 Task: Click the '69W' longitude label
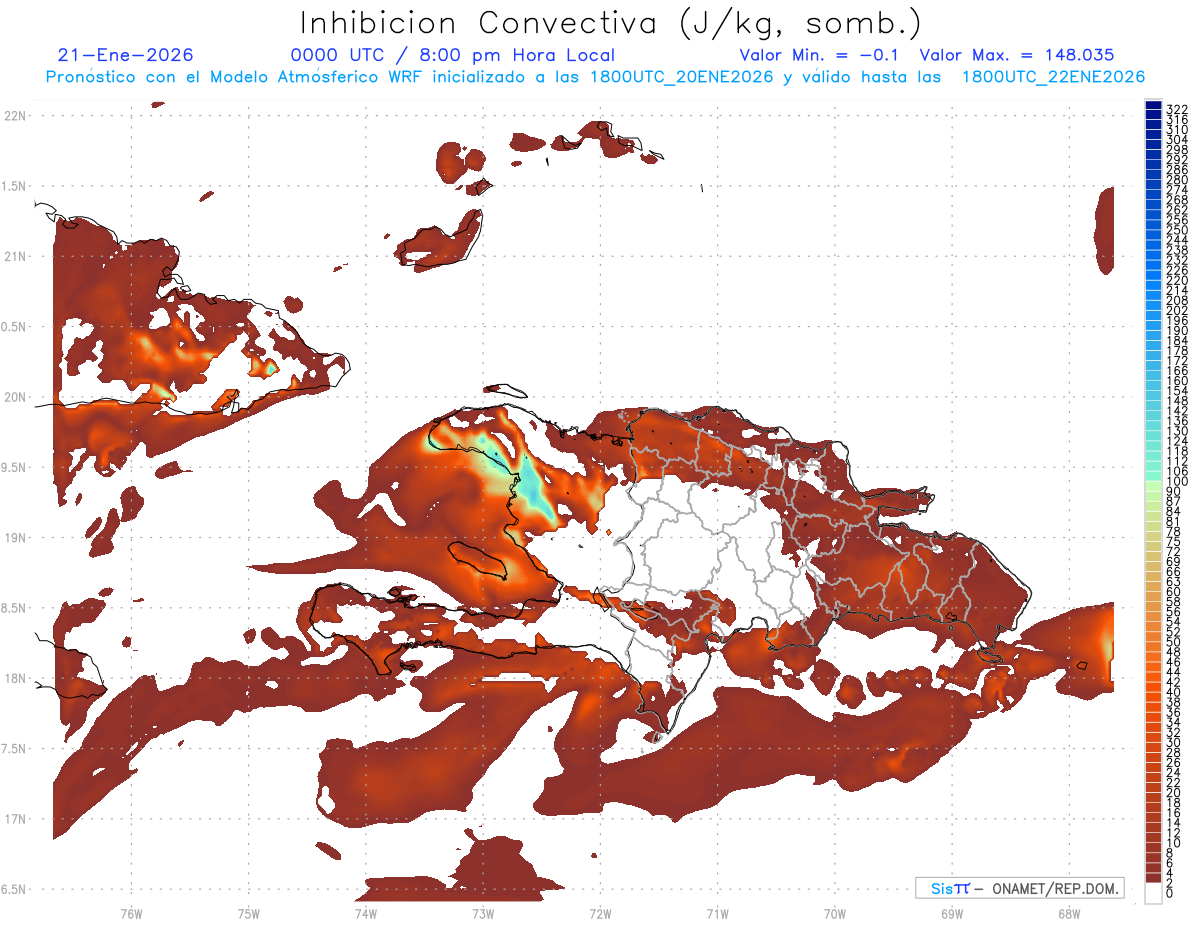952,914
